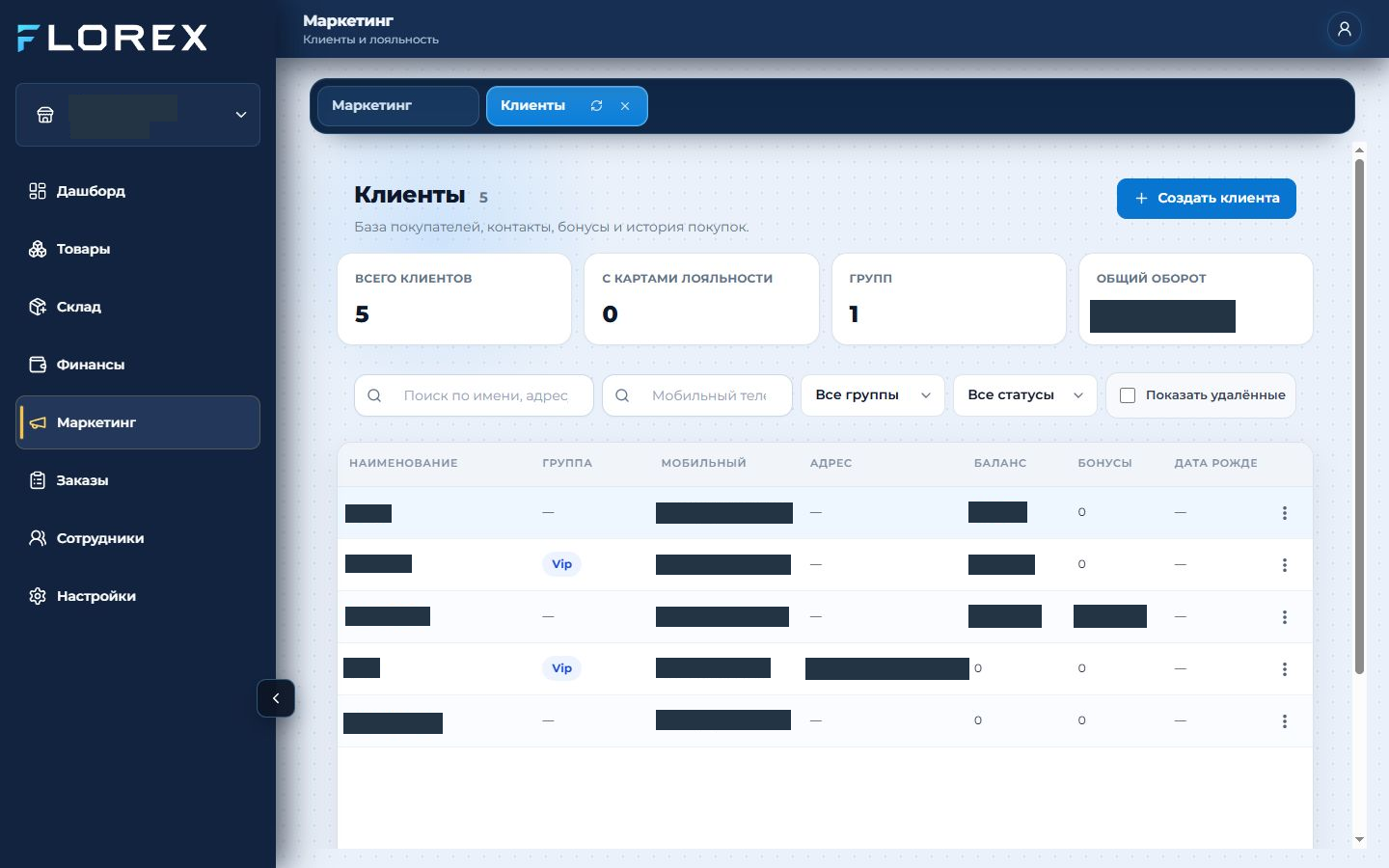Click the Маркетинг megaphone icon
Viewport: 1389px width, 868px height.
38,422
